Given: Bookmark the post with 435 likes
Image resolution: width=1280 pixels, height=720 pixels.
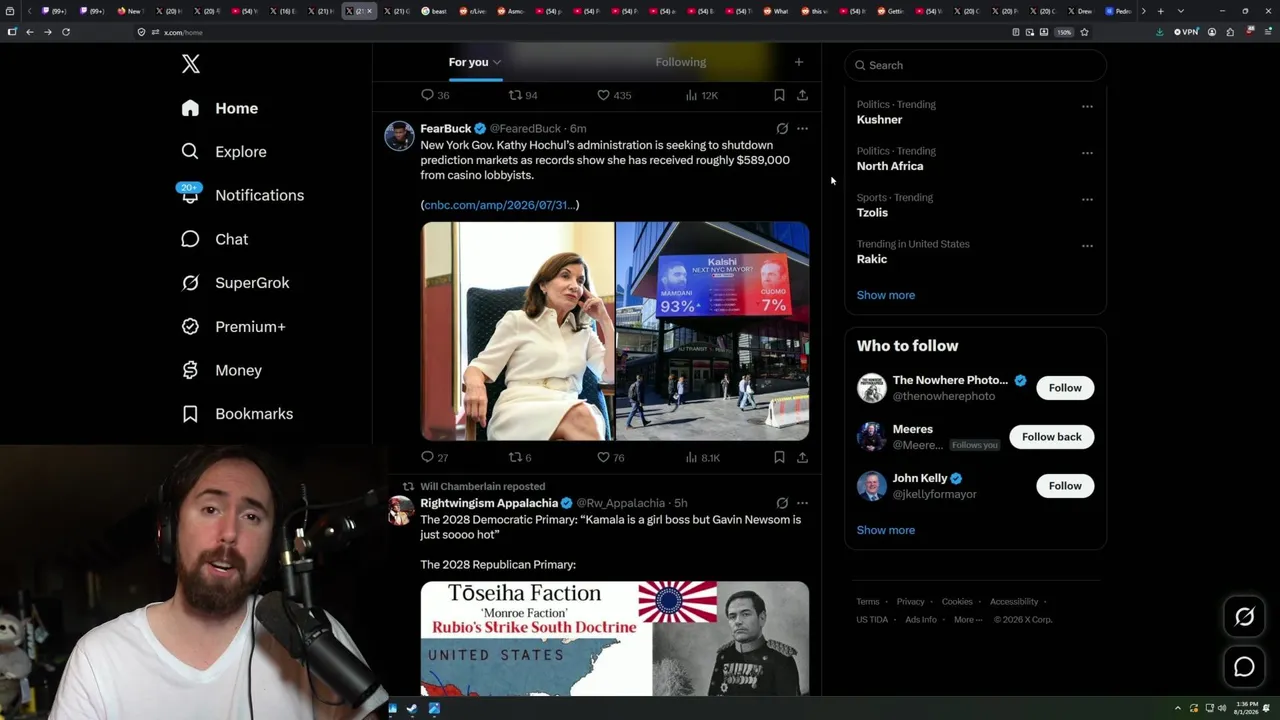Looking at the screenshot, I should tap(779, 95).
